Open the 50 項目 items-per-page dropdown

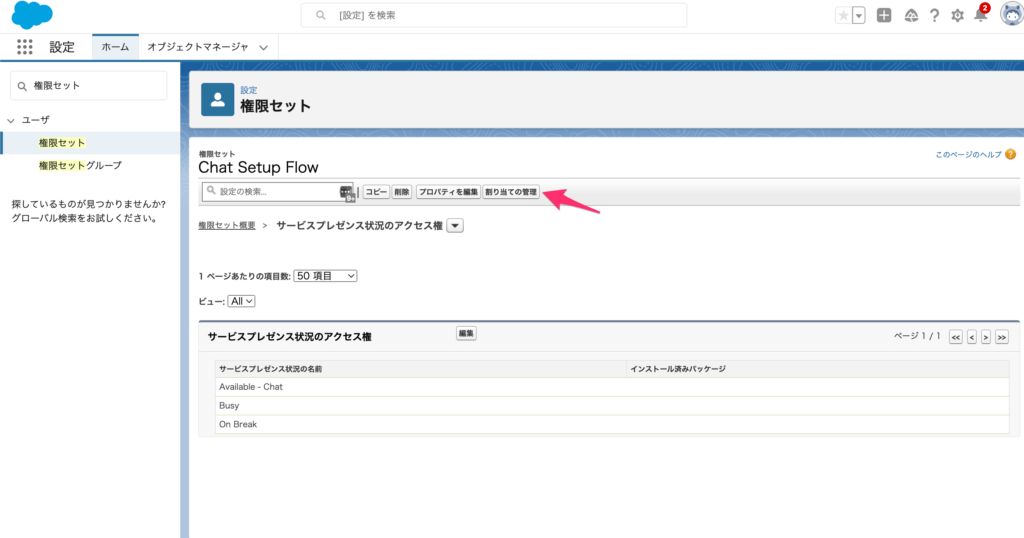(325, 276)
